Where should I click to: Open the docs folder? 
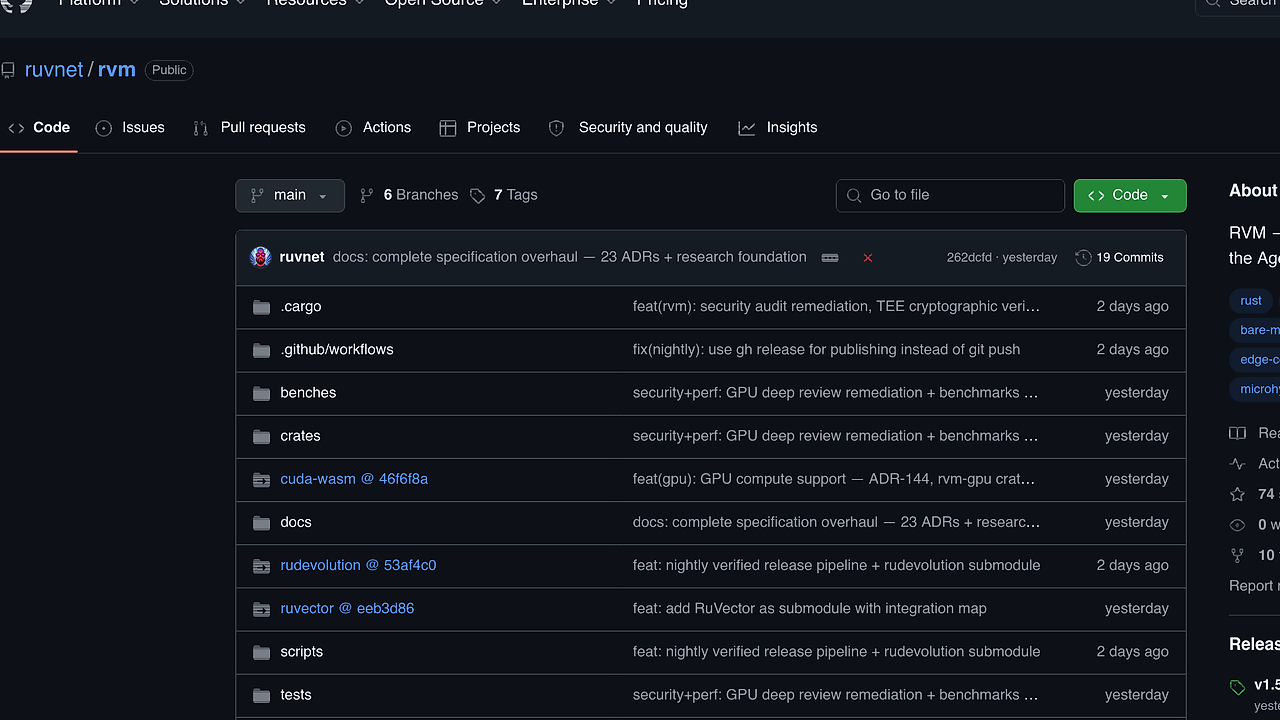[x=296, y=522]
